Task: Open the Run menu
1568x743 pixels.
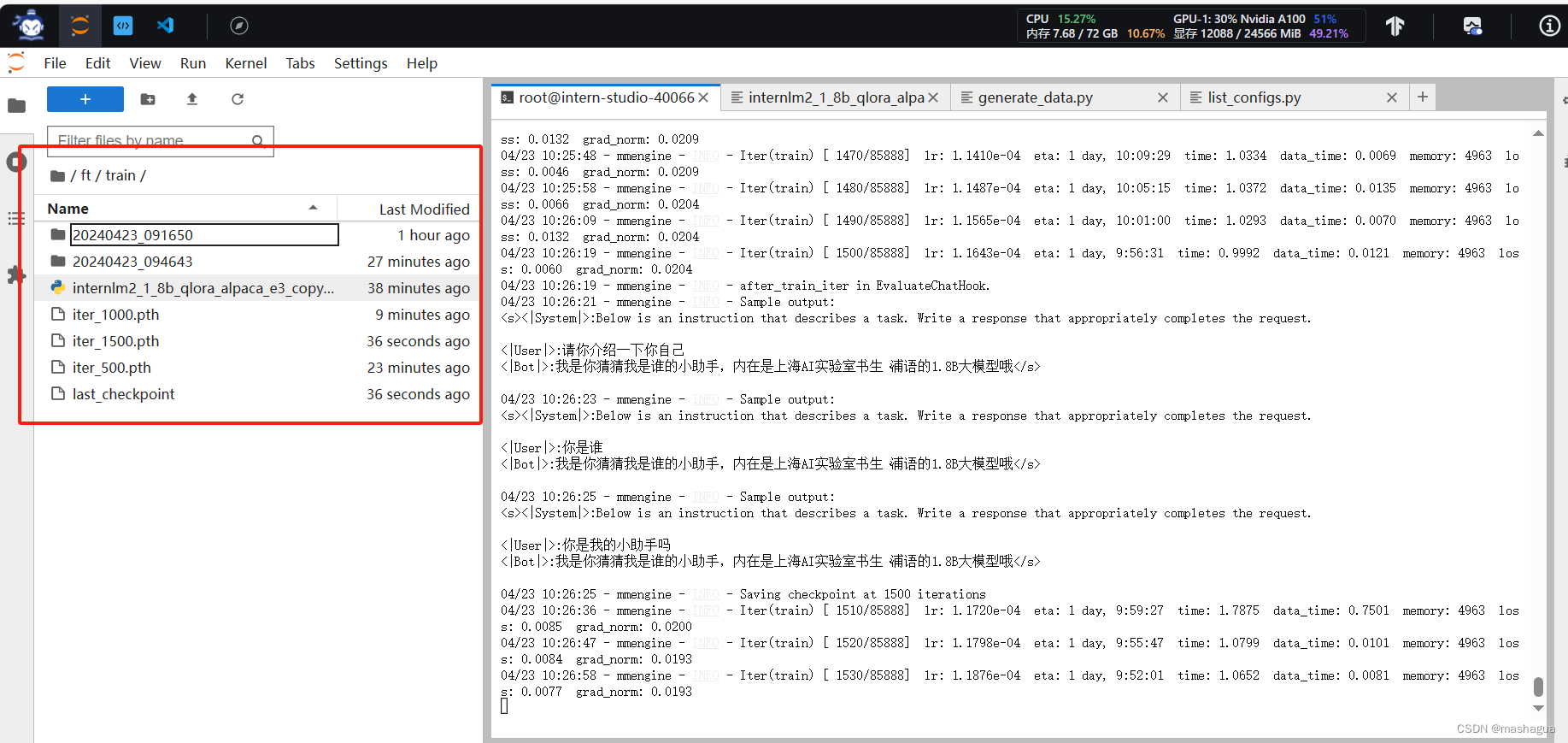Action: point(193,63)
